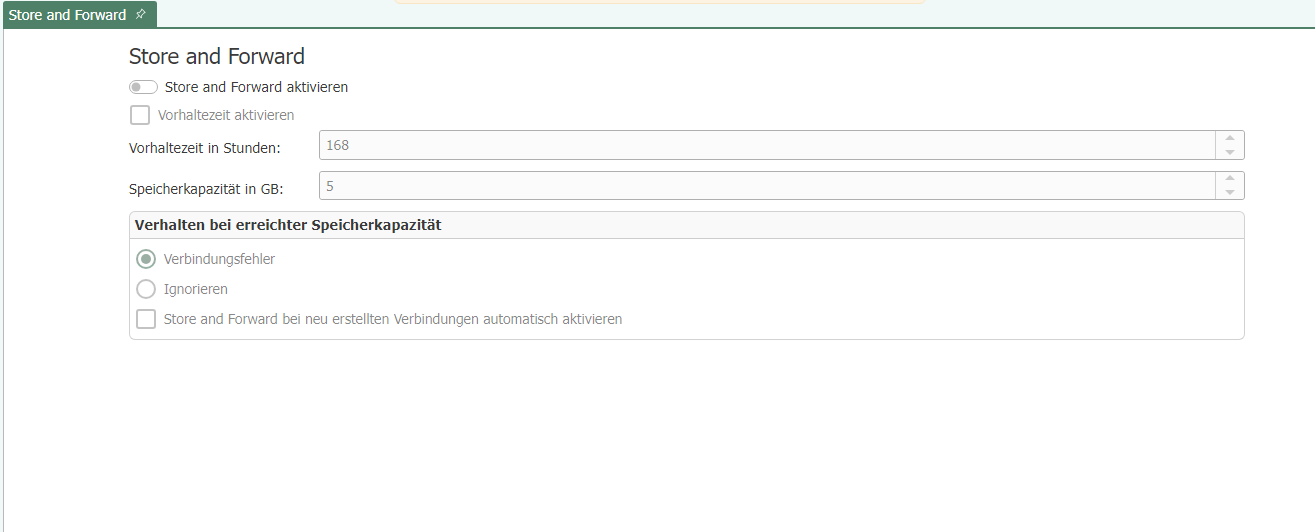Image resolution: width=1315 pixels, height=532 pixels.
Task: Check the Vorhaltezeit aktivieren checkbox
Action: (x=140, y=115)
